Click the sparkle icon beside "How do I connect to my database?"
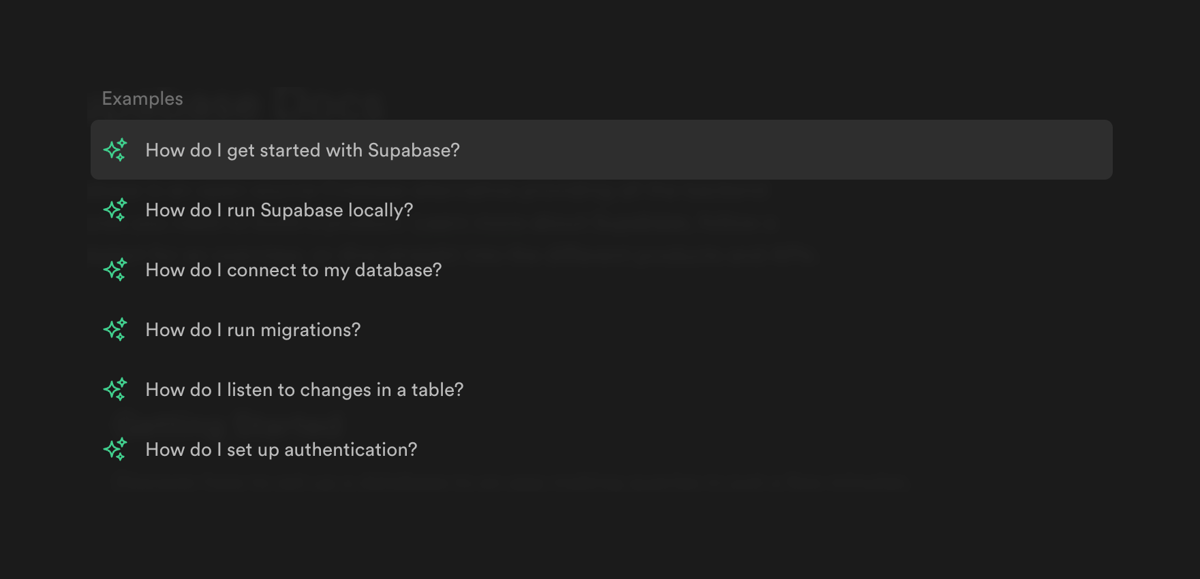The width and height of the screenshot is (1200, 579). click(115, 269)
